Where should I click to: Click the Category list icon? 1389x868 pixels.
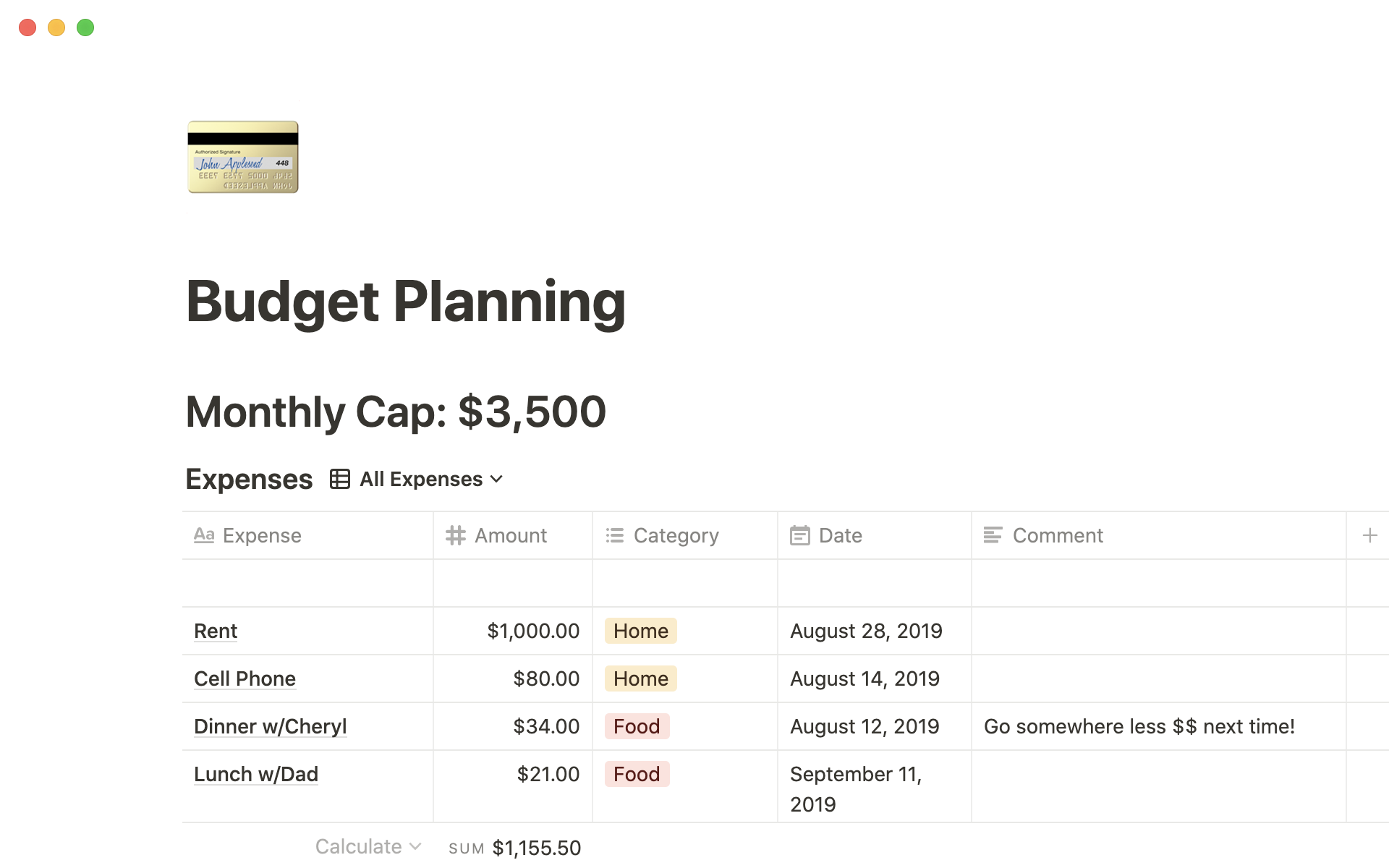[x=615, y=535]
